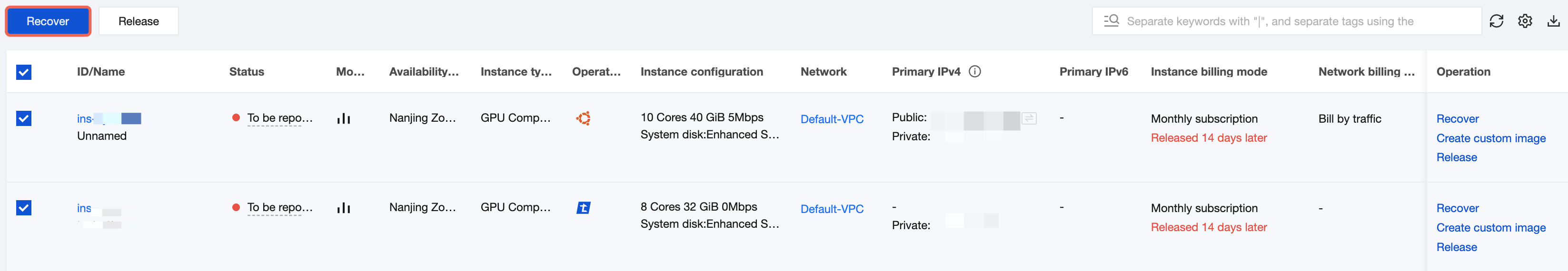The width and height of the screenshot is (1568, 271).
Task: Toggle the select-all checkbox in header
Action: tap(24, 72)
